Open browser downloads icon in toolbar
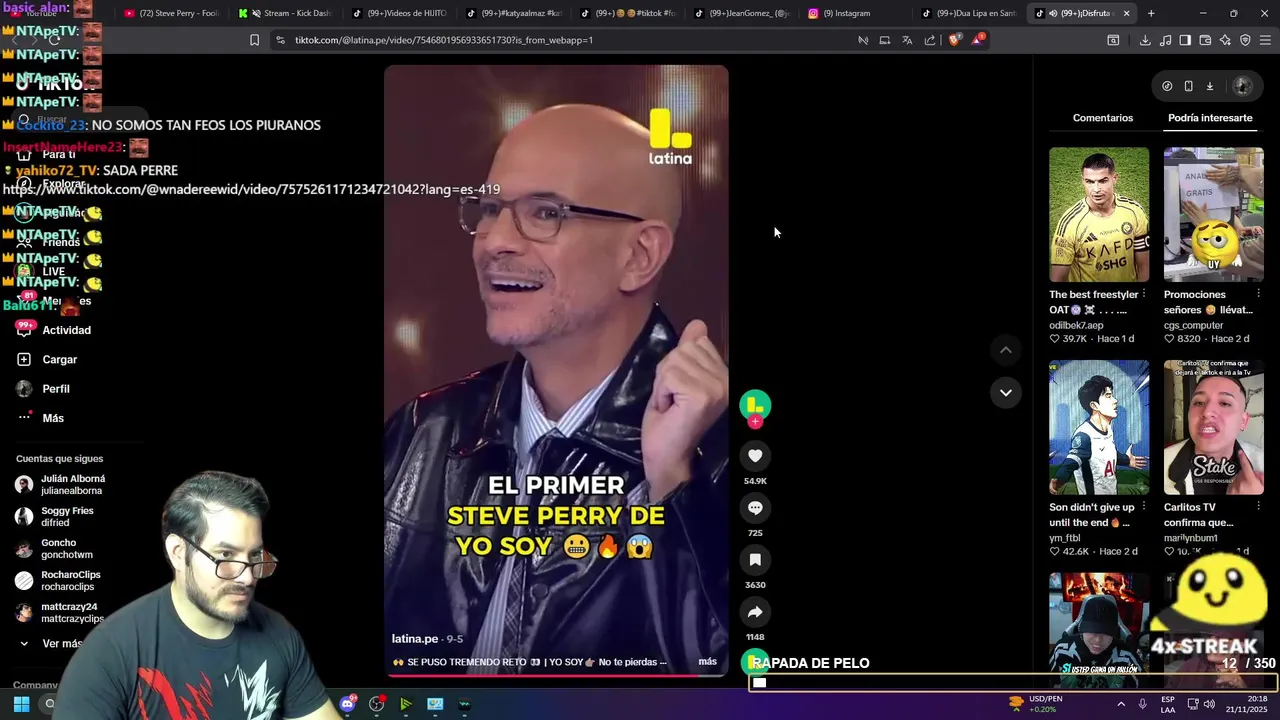This screenshot has height=720, width=1280. (x=1145, y=40)
